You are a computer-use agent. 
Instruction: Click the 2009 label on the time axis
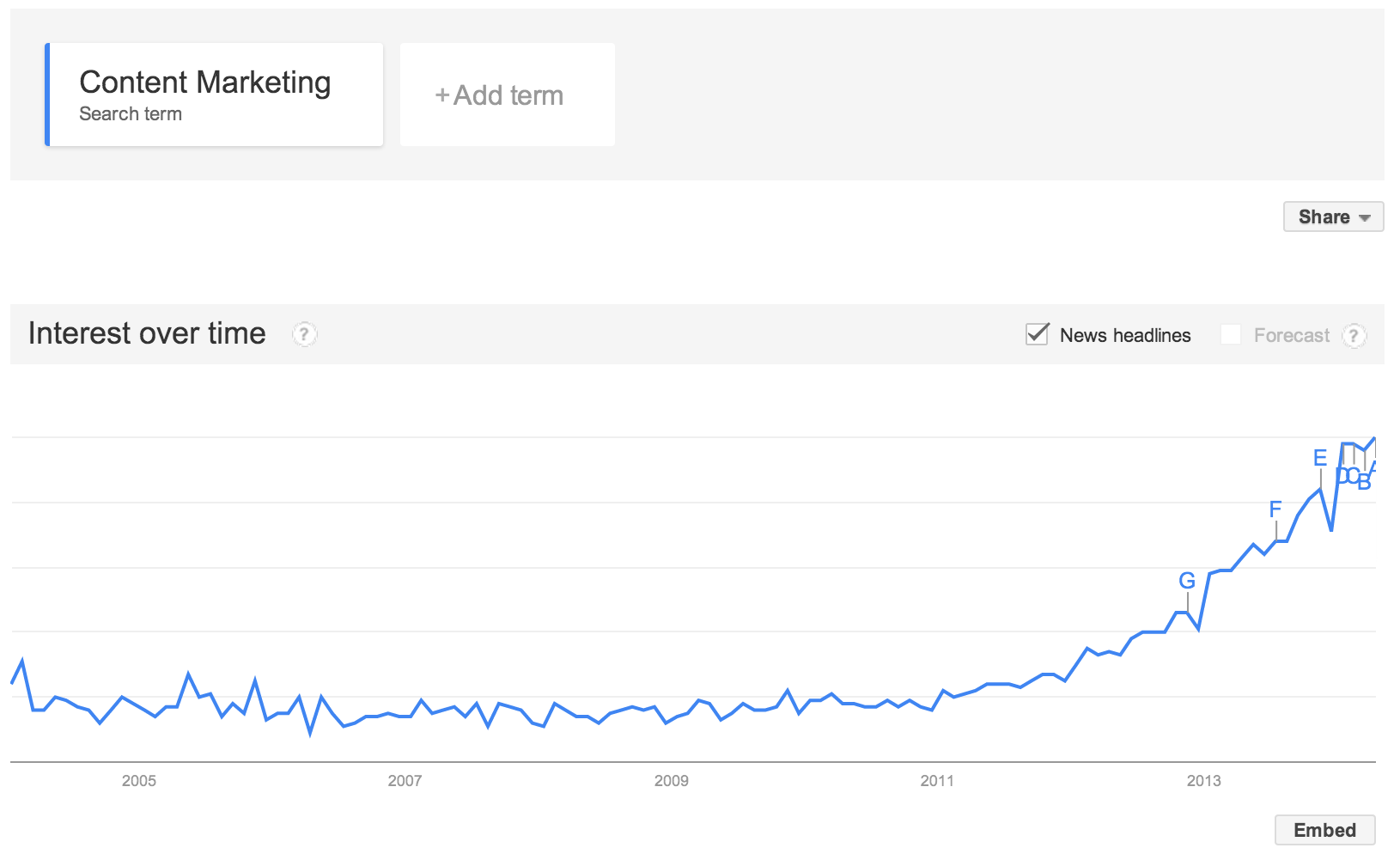point(672,780)
